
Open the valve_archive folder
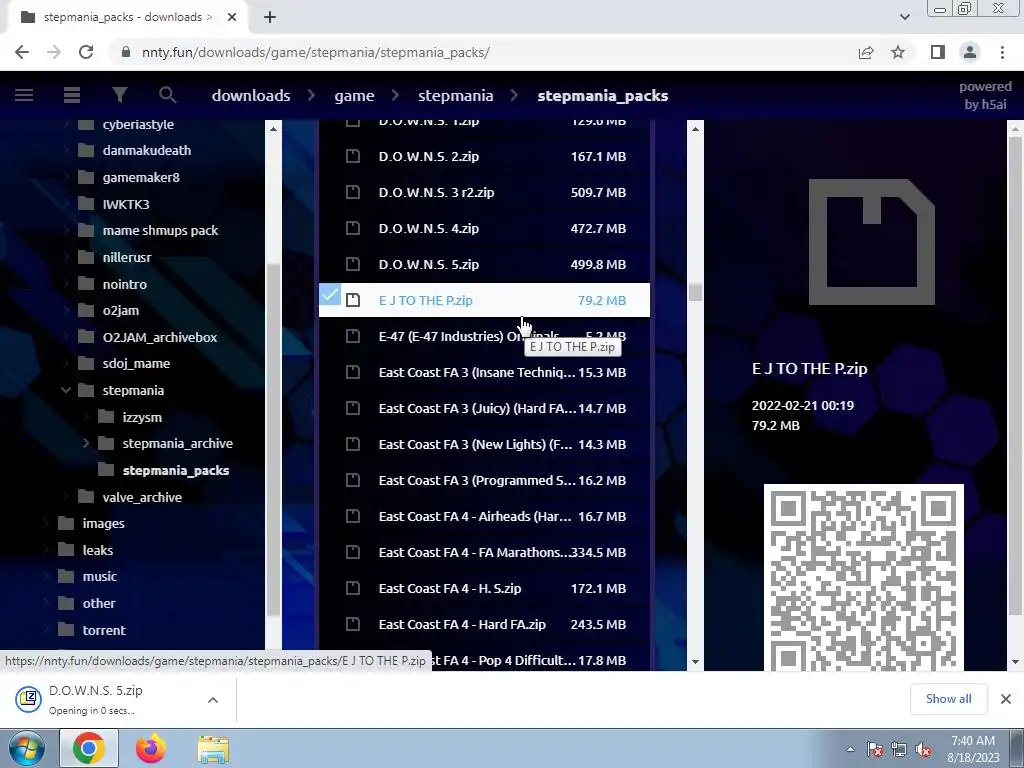pos(142,497)
